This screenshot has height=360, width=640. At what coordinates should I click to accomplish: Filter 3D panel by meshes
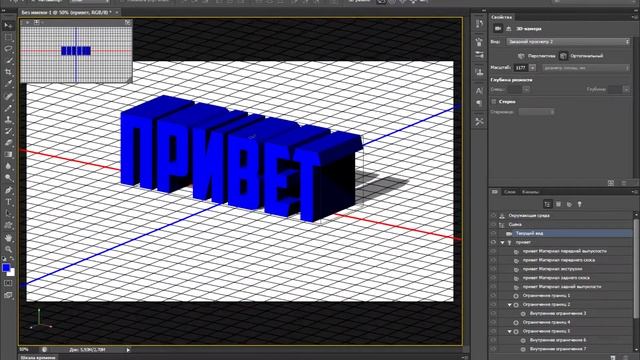[558, 204]
